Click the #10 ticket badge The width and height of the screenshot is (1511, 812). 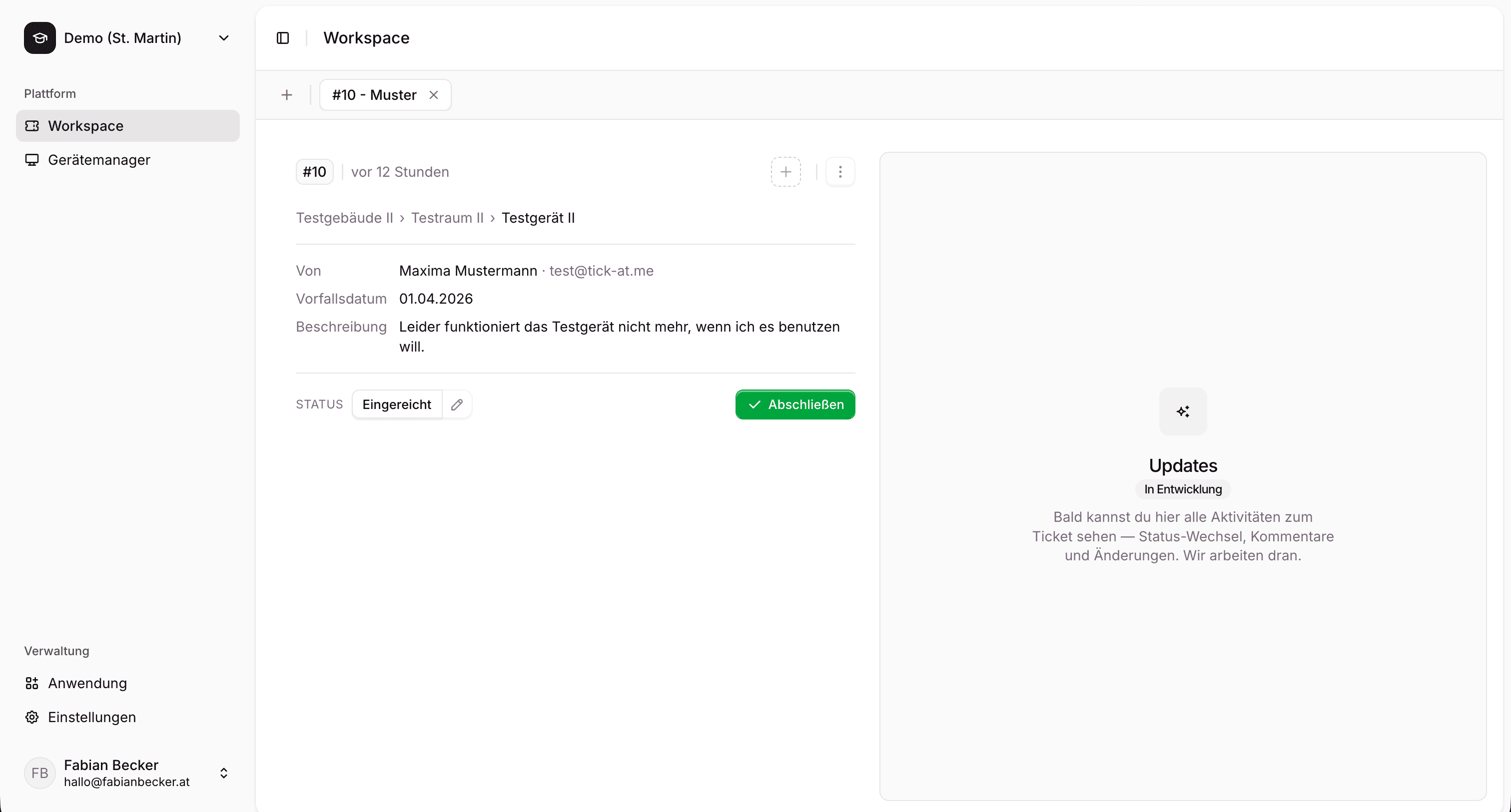(314, 171)
